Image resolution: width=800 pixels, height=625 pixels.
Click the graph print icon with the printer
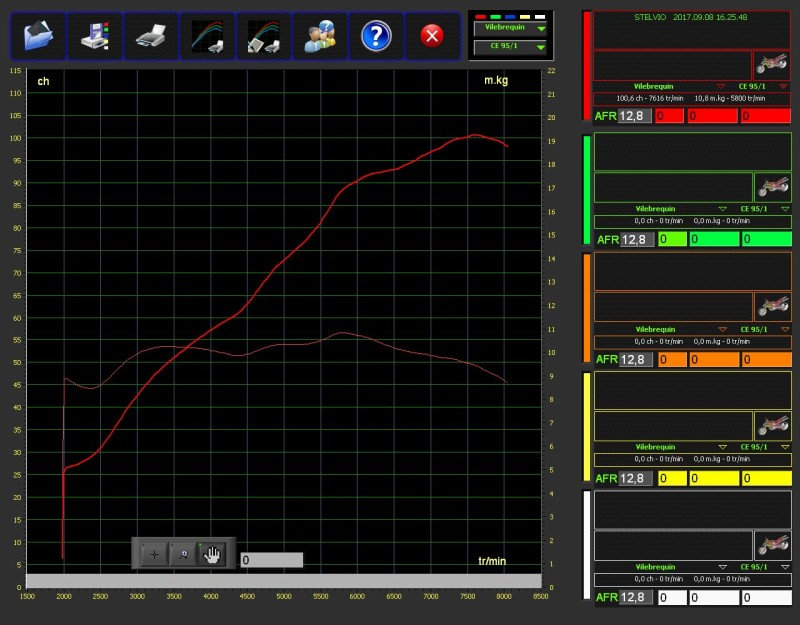pos(207,36)
